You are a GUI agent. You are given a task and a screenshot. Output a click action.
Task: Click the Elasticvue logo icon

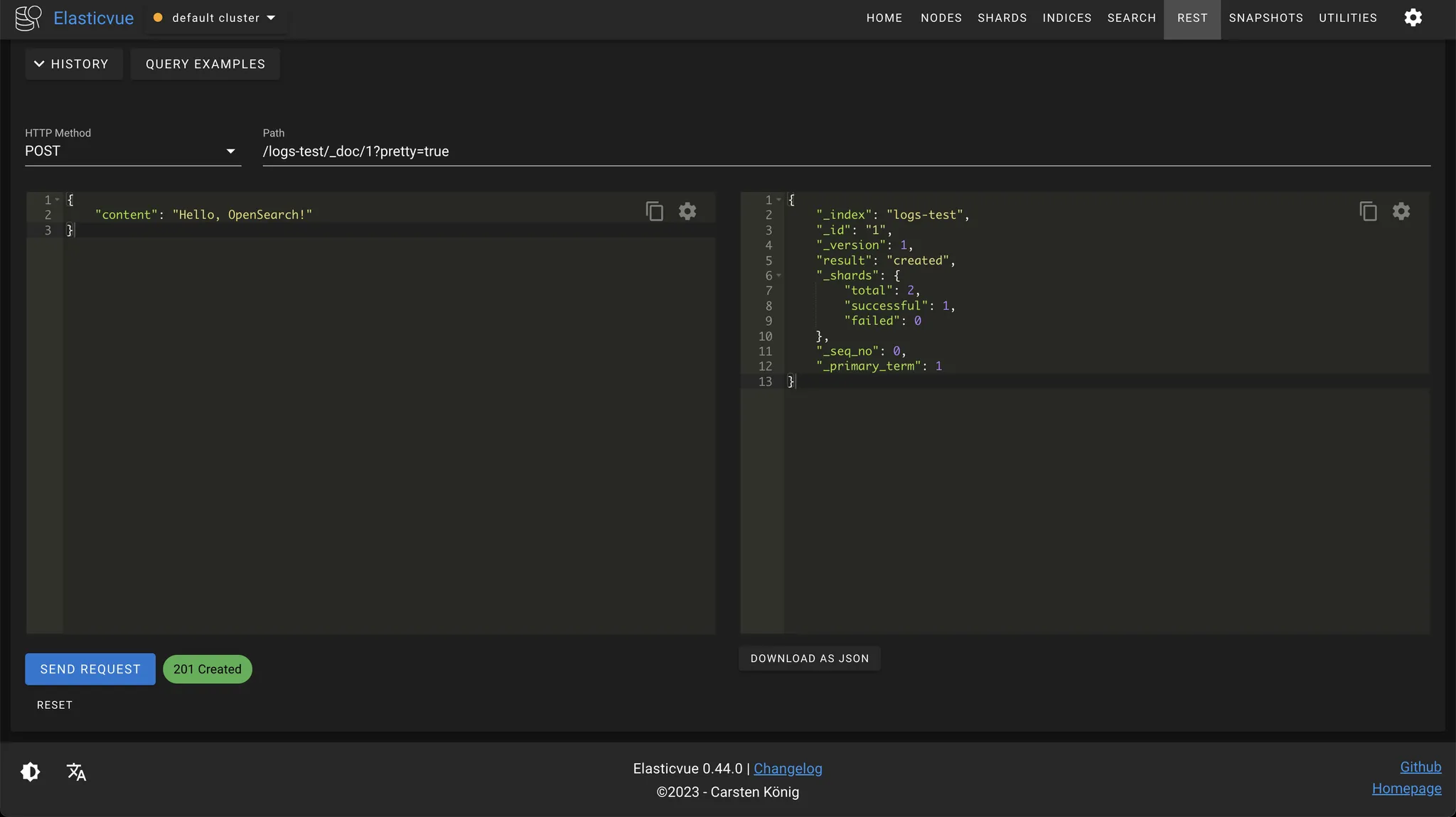pyautogui.click(x=28, y=18)
